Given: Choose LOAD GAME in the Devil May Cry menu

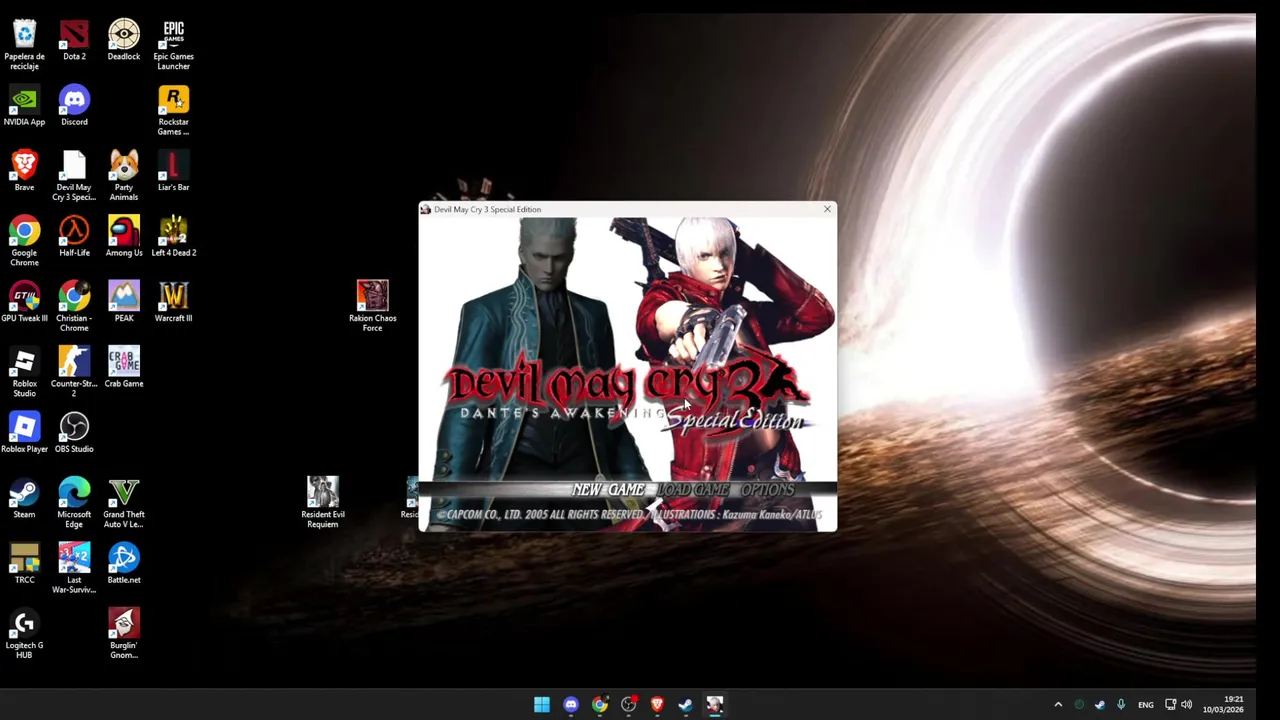Looking at the screenshot, I should (693, 490).
